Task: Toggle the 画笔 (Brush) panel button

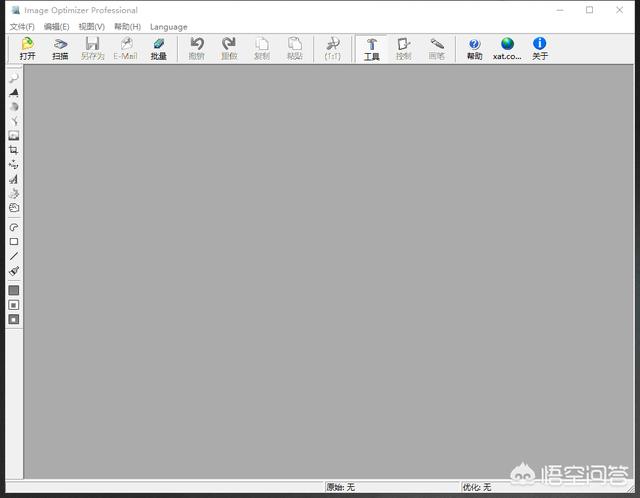Action: [436, 49]
